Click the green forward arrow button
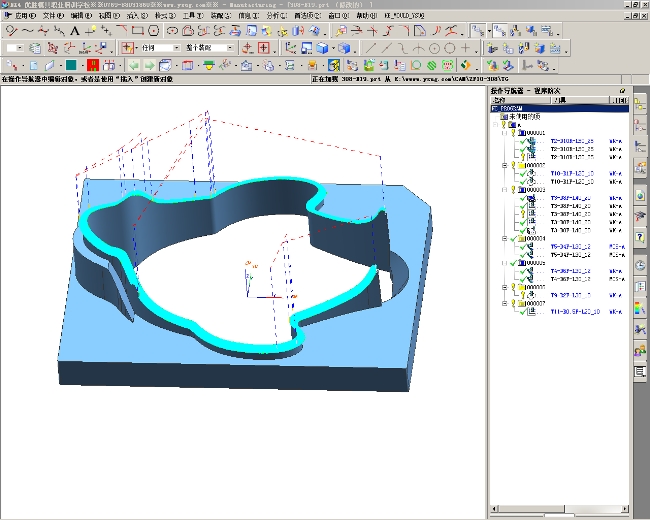This screenshot has height=520, width=650. pyautogui.click(x=149, y=65)
